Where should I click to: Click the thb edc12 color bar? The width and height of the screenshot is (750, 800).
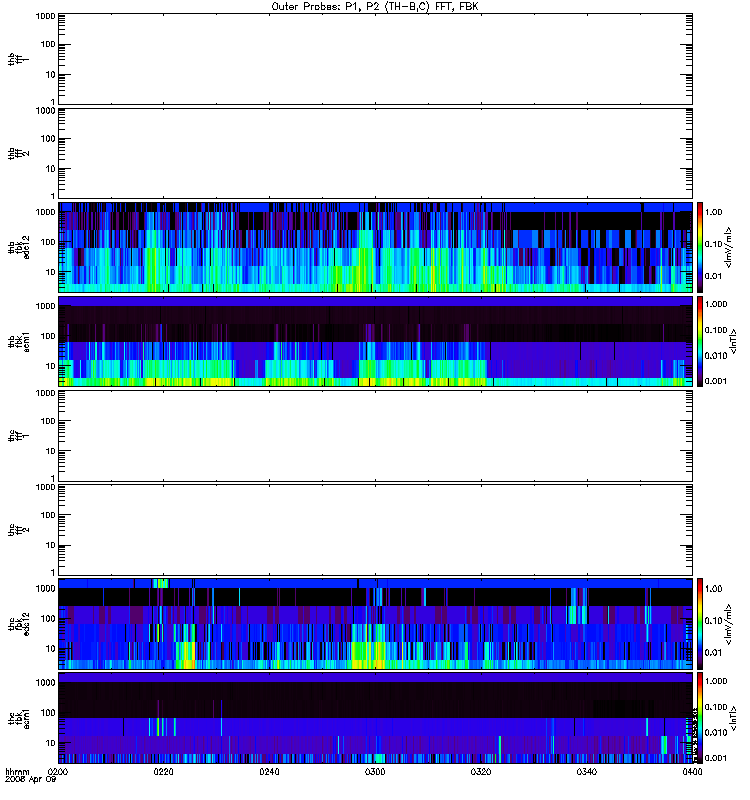point(700,247)
